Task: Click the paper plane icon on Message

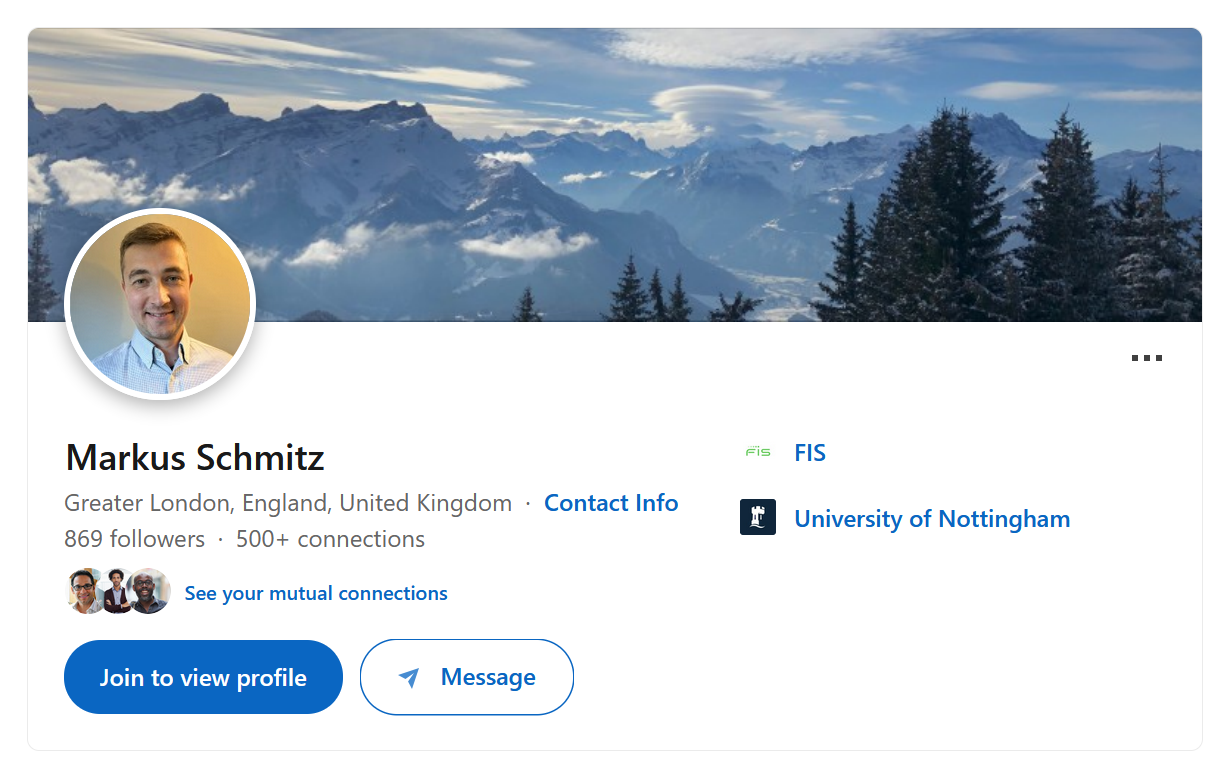Action: pyautogui.click(x=408, y=678)
